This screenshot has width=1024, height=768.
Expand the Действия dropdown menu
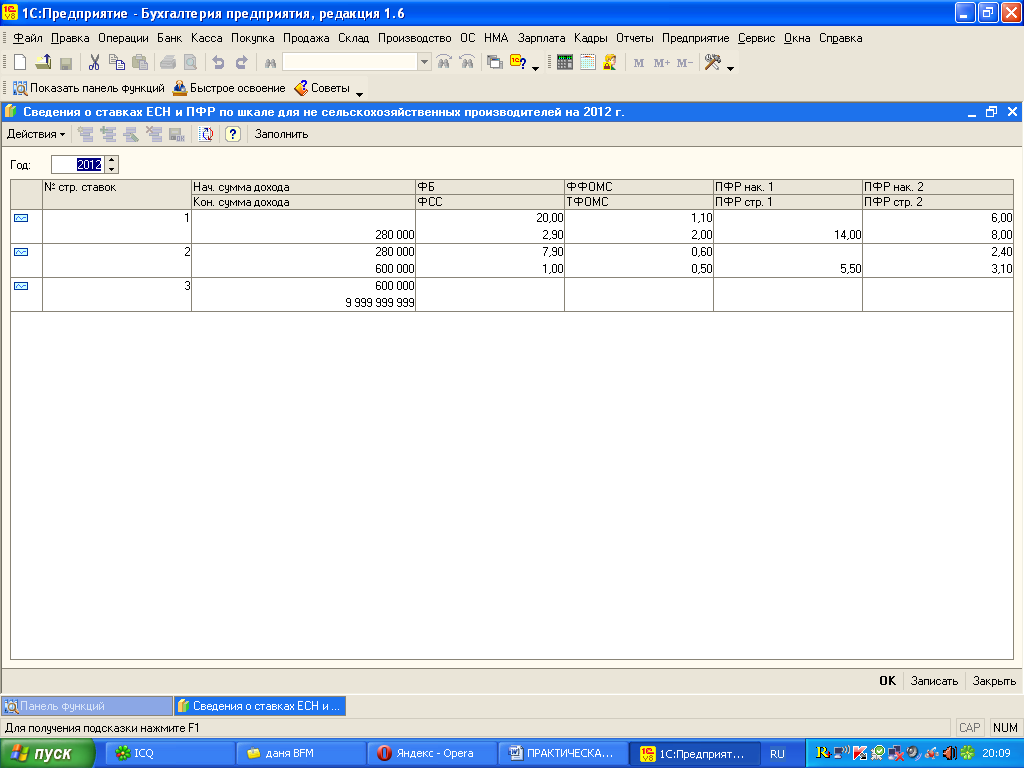pyautogui.click(x=35, y=135)
